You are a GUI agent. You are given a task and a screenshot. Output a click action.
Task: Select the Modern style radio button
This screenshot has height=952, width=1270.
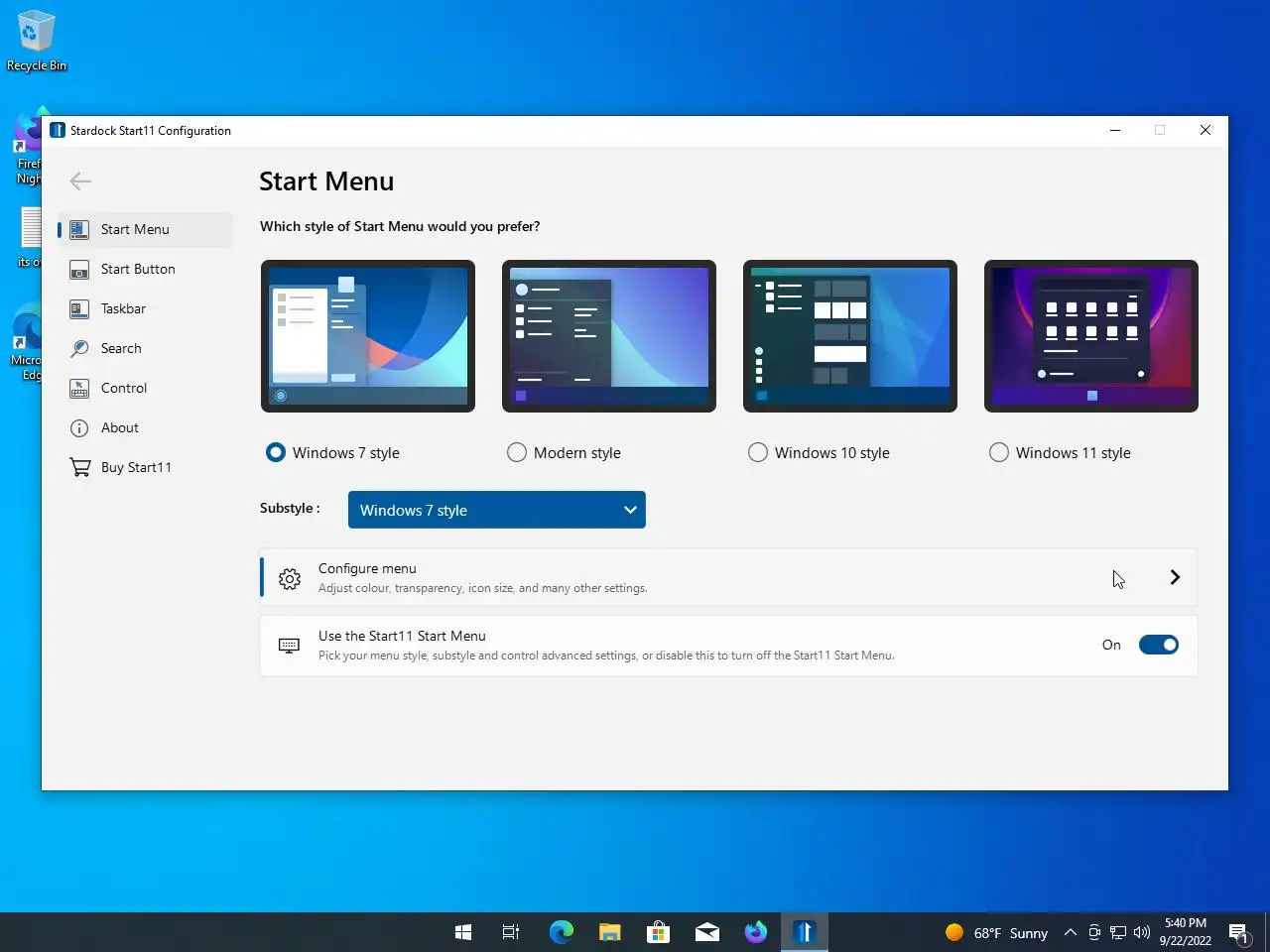pyautogui.click(x=517, y=452)
